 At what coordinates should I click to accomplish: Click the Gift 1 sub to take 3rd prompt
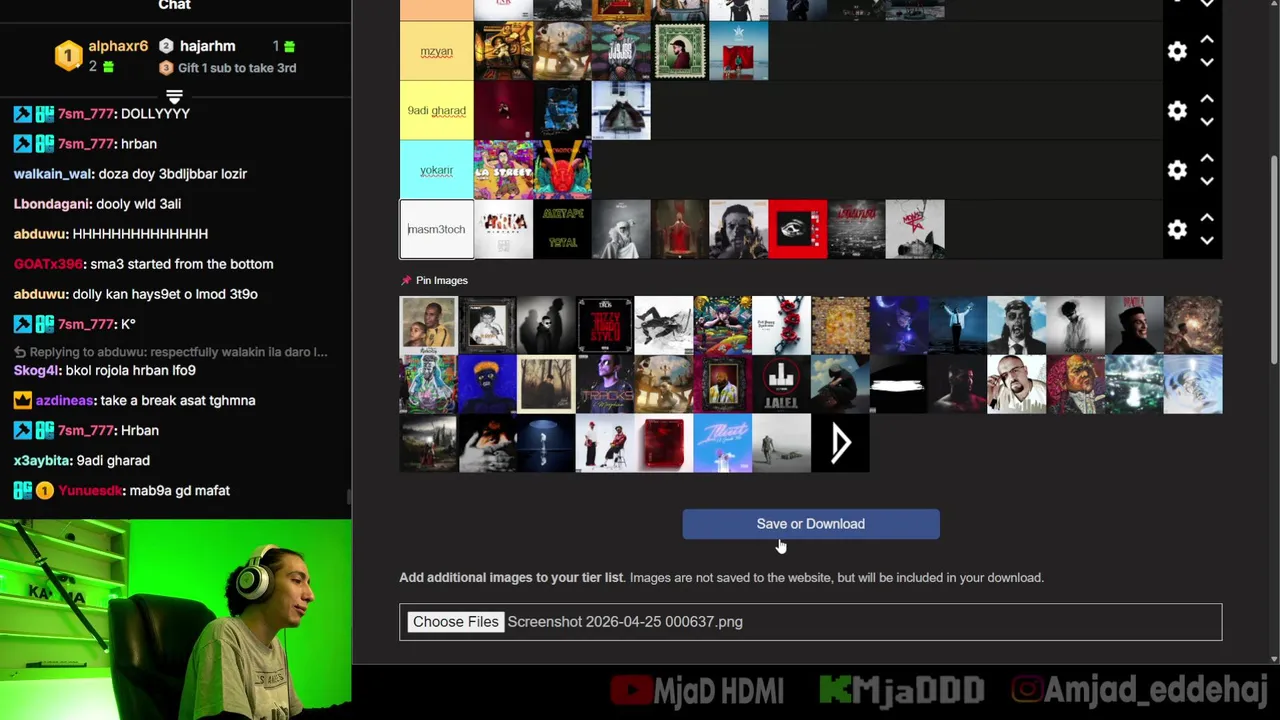237,68
